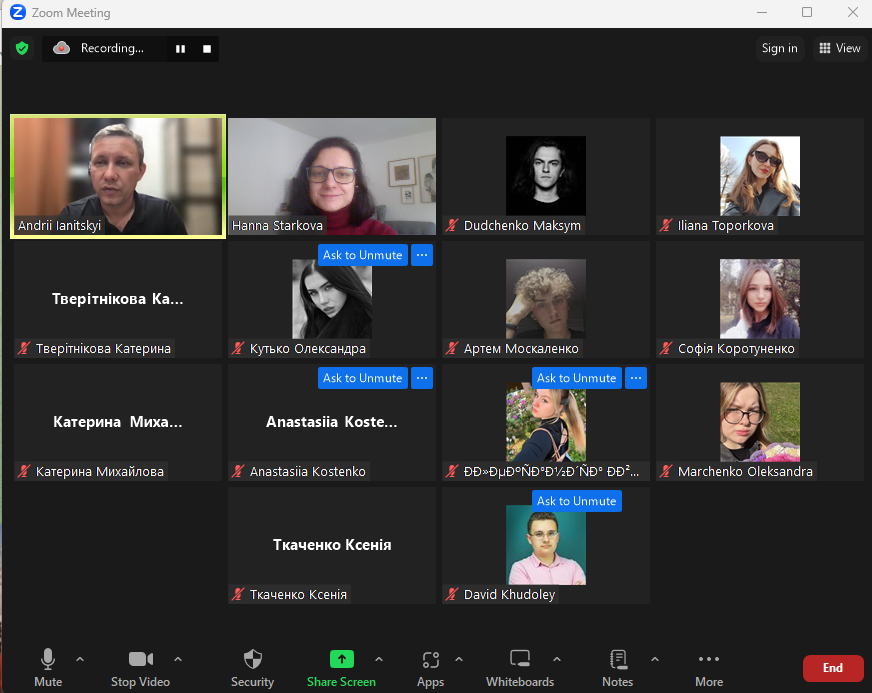
Task: Click Артем Москаленко's profile picture
Action: click(x=546, y=299)
